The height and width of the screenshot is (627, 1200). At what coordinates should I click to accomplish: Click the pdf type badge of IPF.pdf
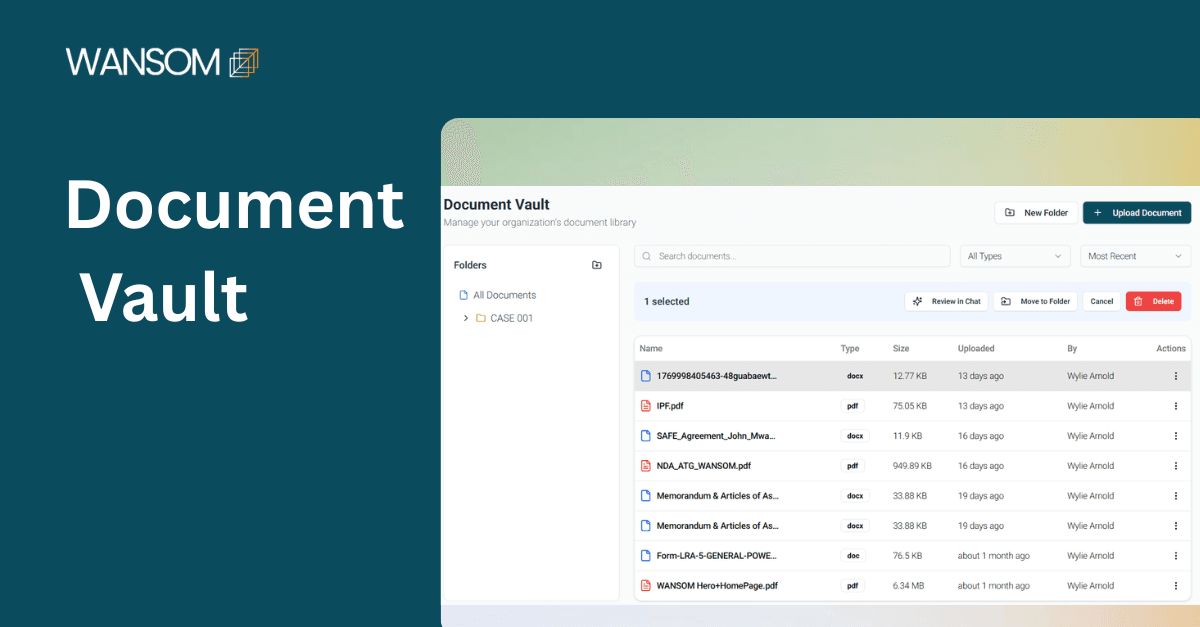(852, 406)
